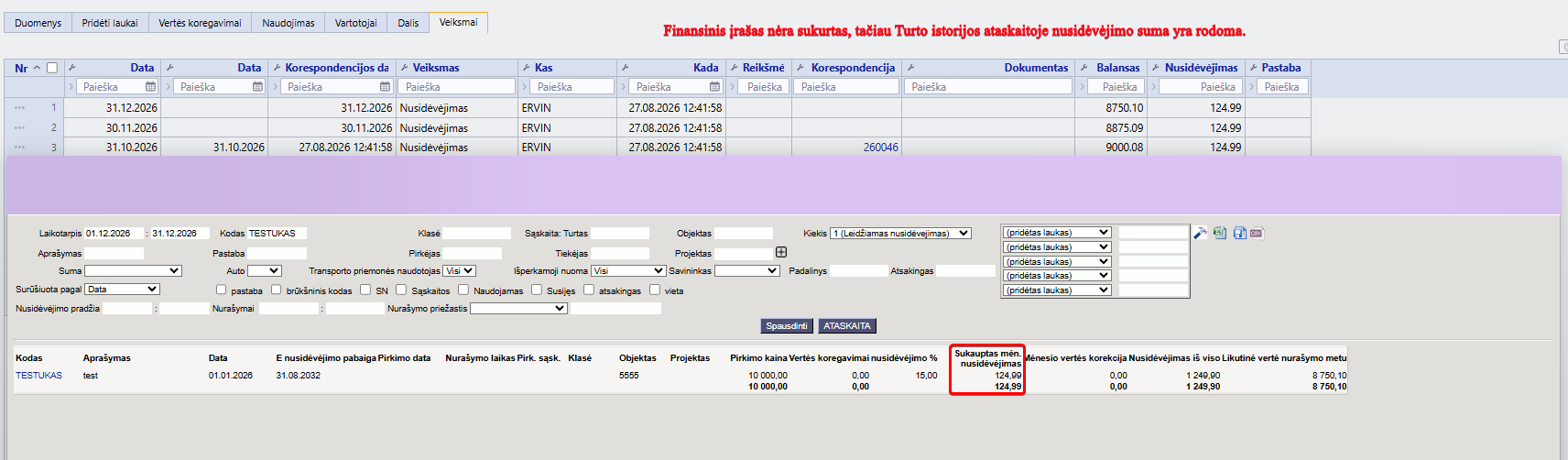Open the Išperkamoji nuoma dropdown
This screenshot has width=1568, height=460.
pos(628,271)
